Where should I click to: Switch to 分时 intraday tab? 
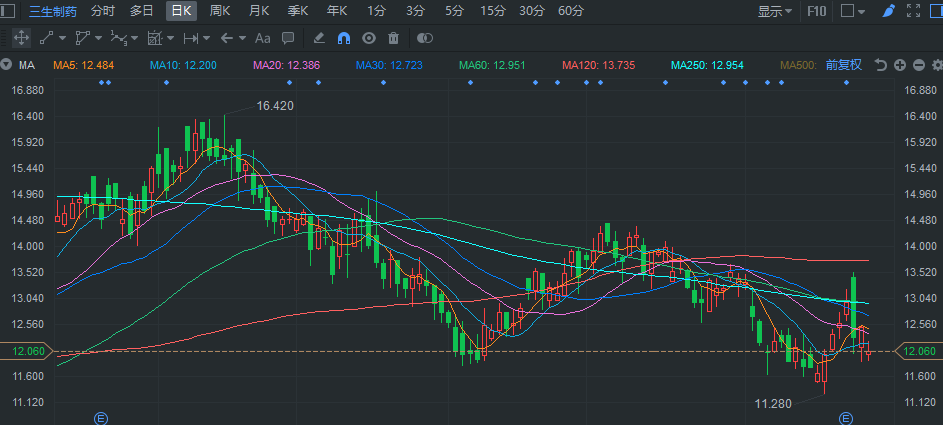pos(103,10)
